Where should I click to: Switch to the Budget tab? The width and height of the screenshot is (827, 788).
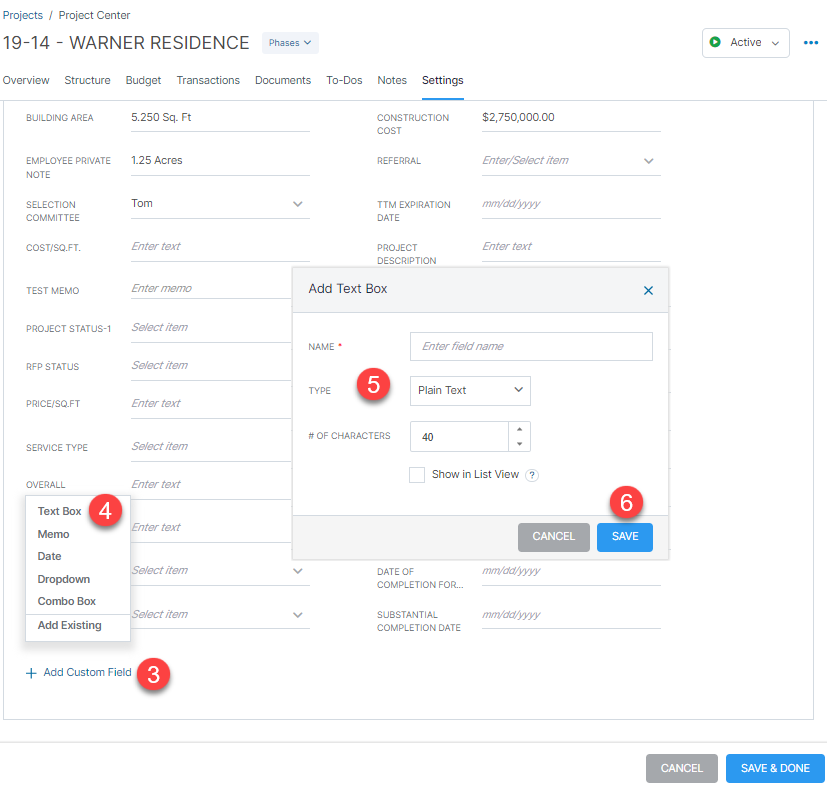(x=143, y=80)
